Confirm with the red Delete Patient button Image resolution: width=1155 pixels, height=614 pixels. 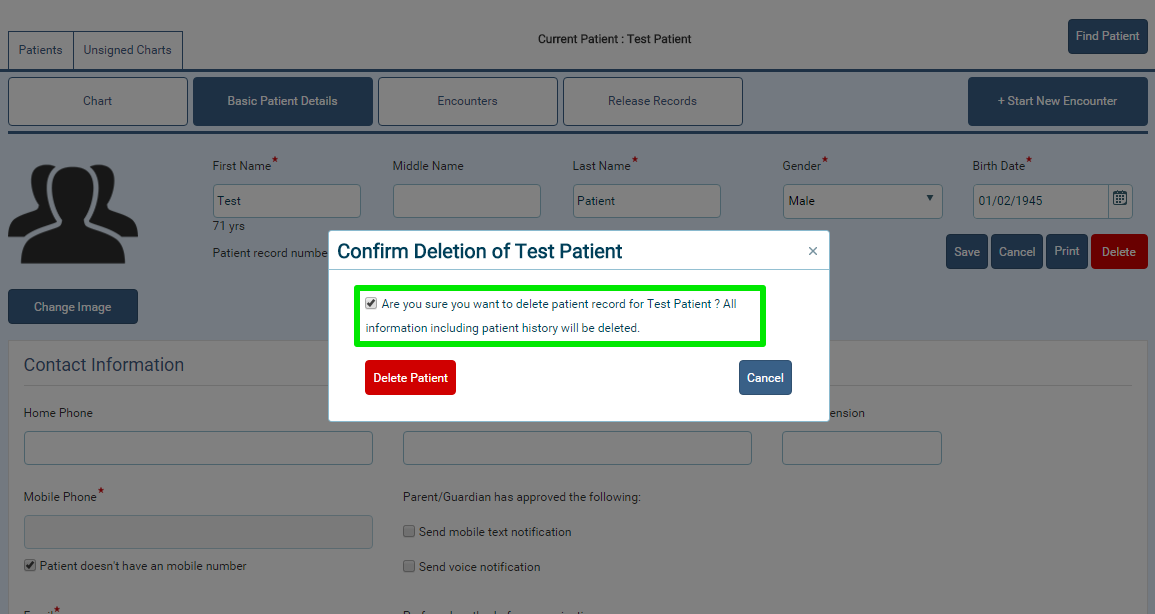pos(410,378)
